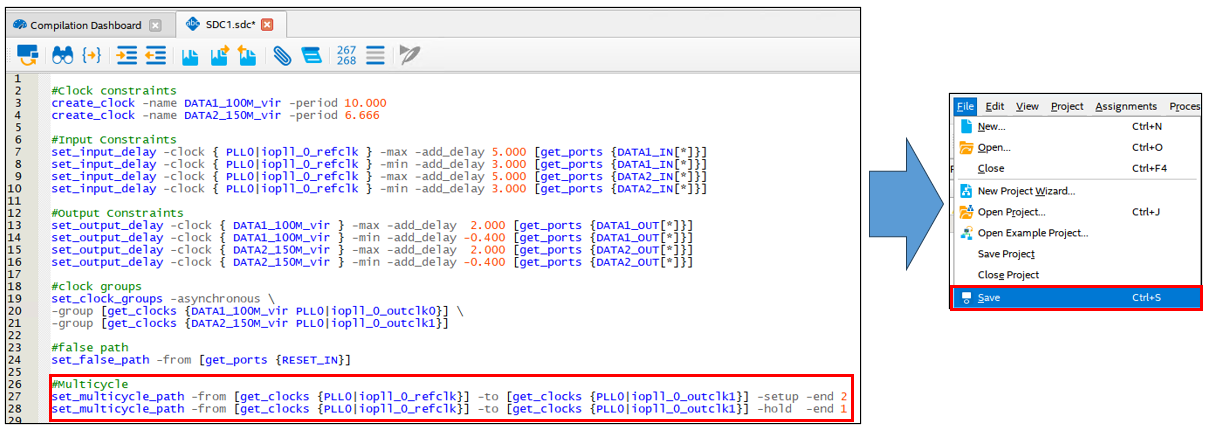
Task: Select Open Example Project menu item
Action: click(1032, 233)
